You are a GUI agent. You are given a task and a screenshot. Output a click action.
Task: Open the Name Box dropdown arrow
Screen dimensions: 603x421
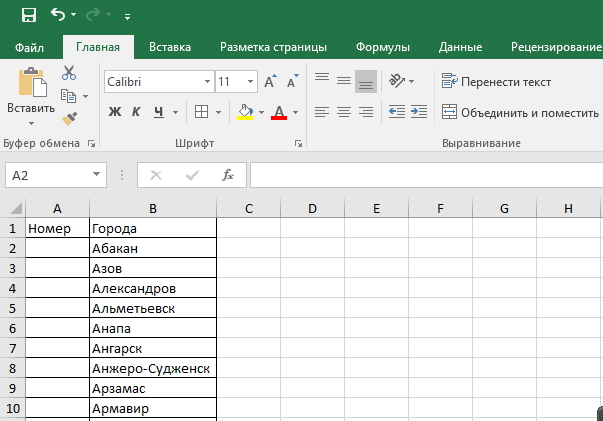[96, 175]
